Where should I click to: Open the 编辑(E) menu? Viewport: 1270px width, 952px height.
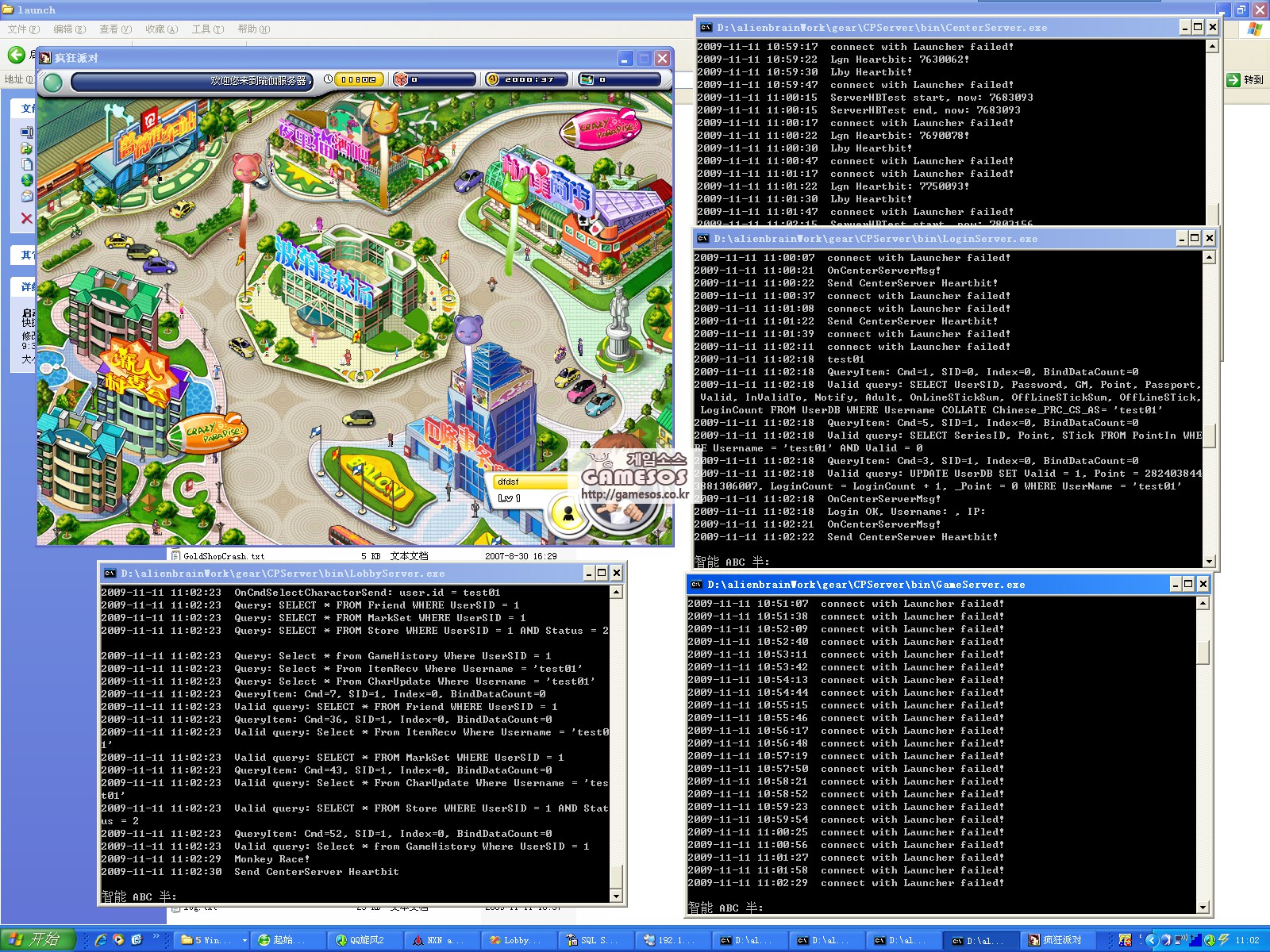click(x=70, y=29)
